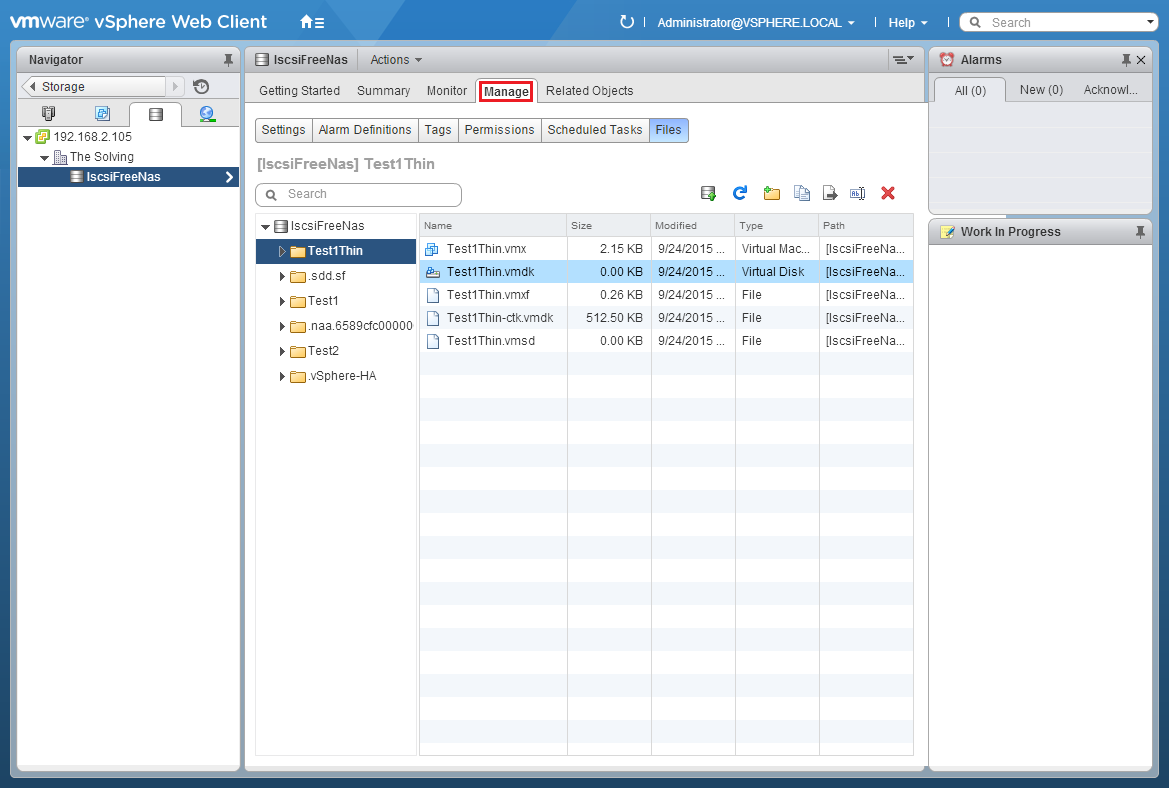This screenshot has width=1169, height=788.
Task: Select IscsiFreeNas in Navigator tree
Action: click(128, 177)
